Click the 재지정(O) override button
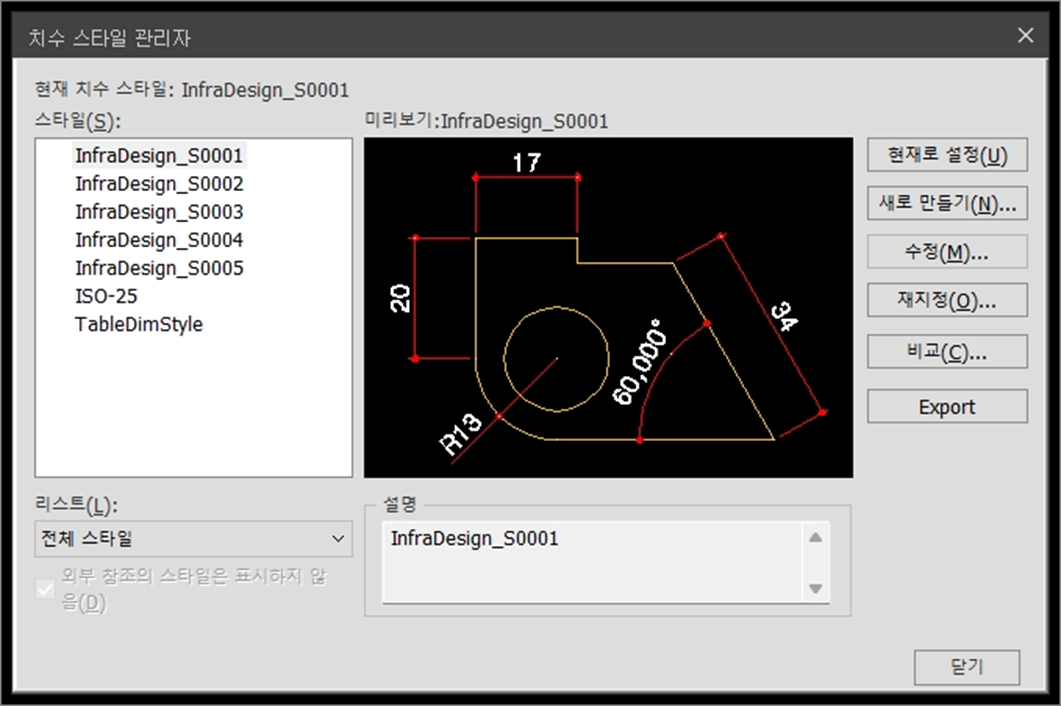Image resolution: width=1061 pixels, height=706 pixels. pyautogui.click(x=947, y=300)
